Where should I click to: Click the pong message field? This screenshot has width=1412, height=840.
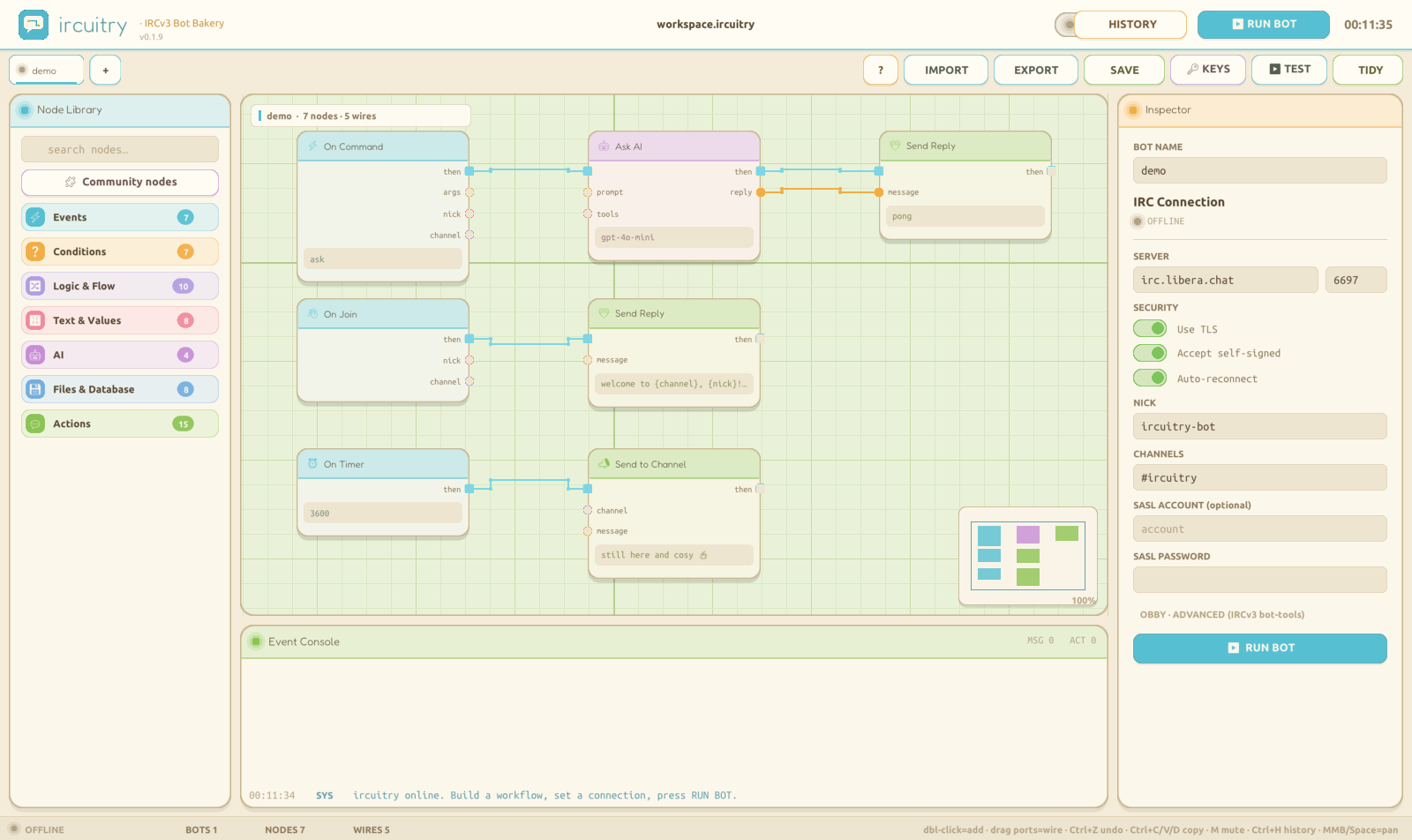coord(965,216)
